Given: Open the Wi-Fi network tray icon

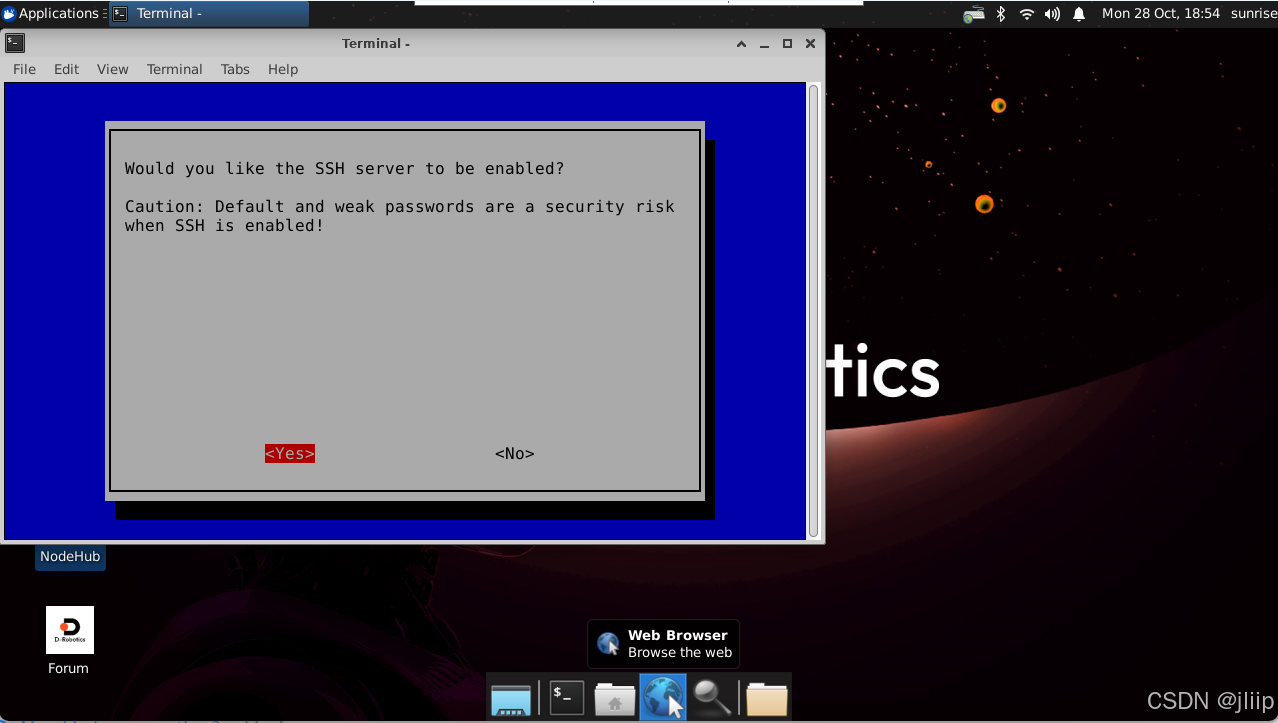Looking at the screenshot, I should (x=1027, y=14).
